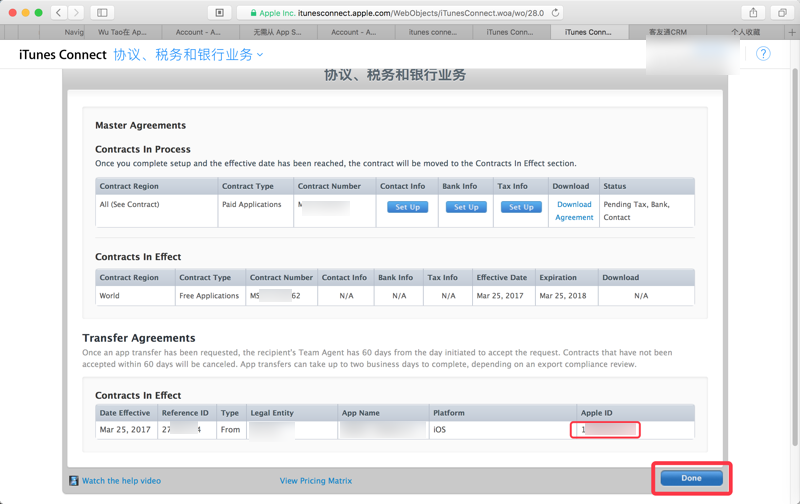Viewport: 800px width, 504px height.
Task: Open the help question mark icon
Action: point(763,54)
